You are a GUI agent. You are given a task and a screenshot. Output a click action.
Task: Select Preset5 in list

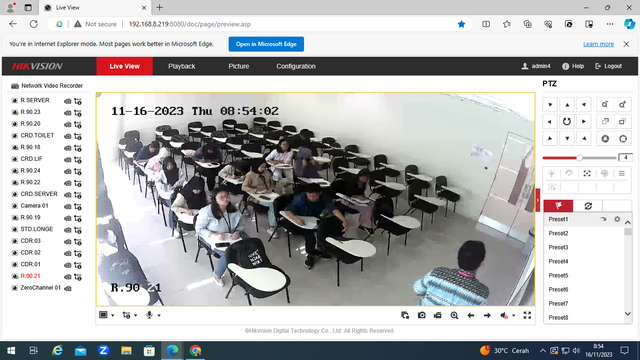(558, 276)
